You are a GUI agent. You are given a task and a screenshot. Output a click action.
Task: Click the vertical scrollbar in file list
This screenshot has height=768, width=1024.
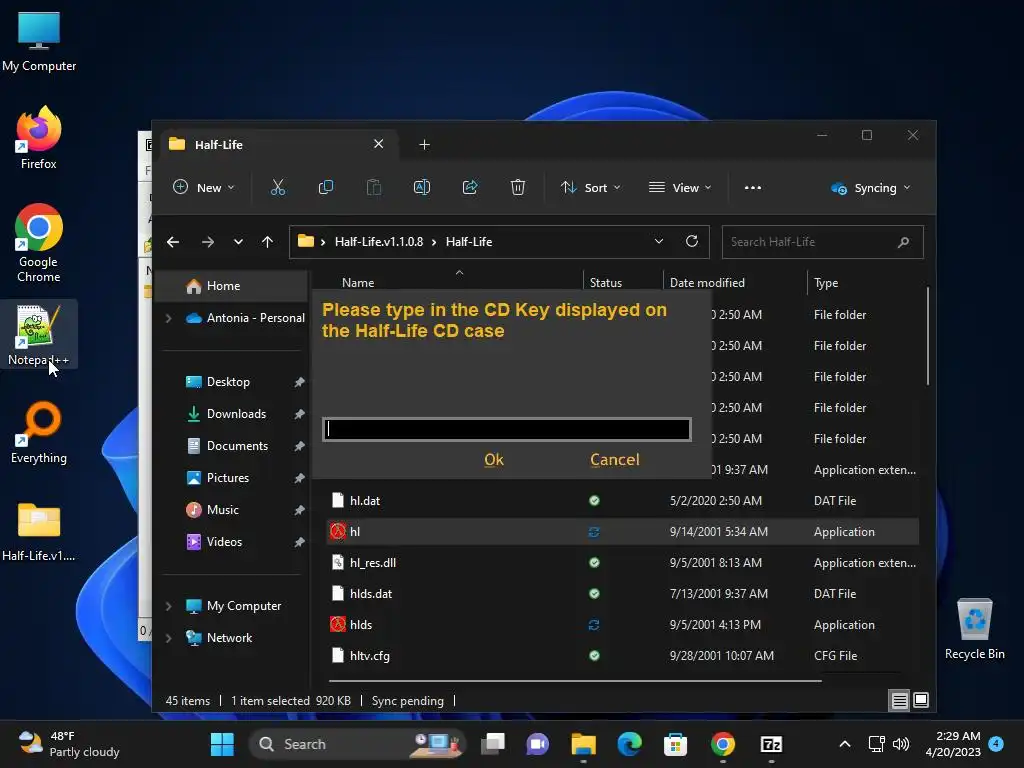tap(927, 336)
